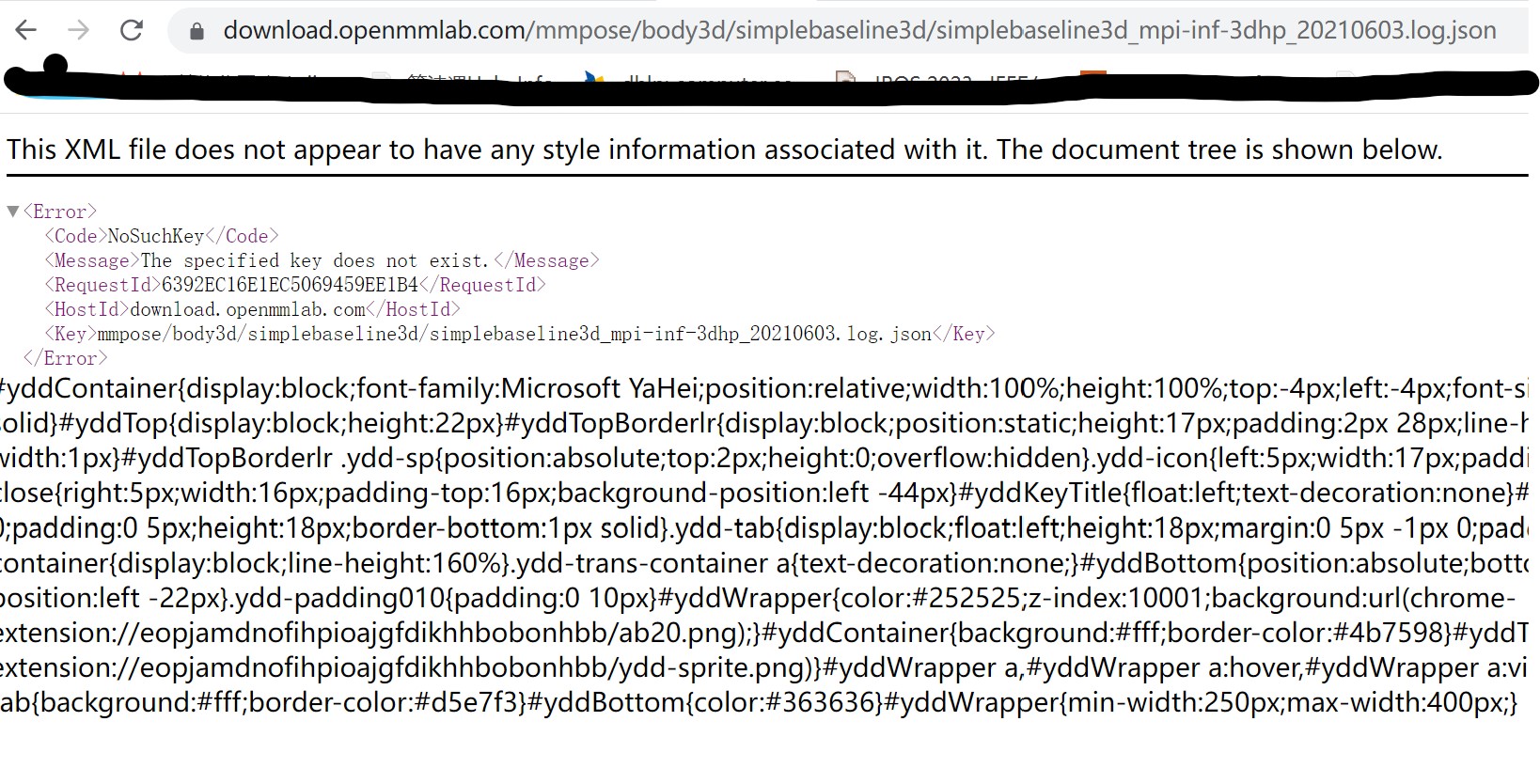Viewport: 1540px width, 784px height.
Task: Select the NoSuchKey code text
Action: [x=156, y=236]
